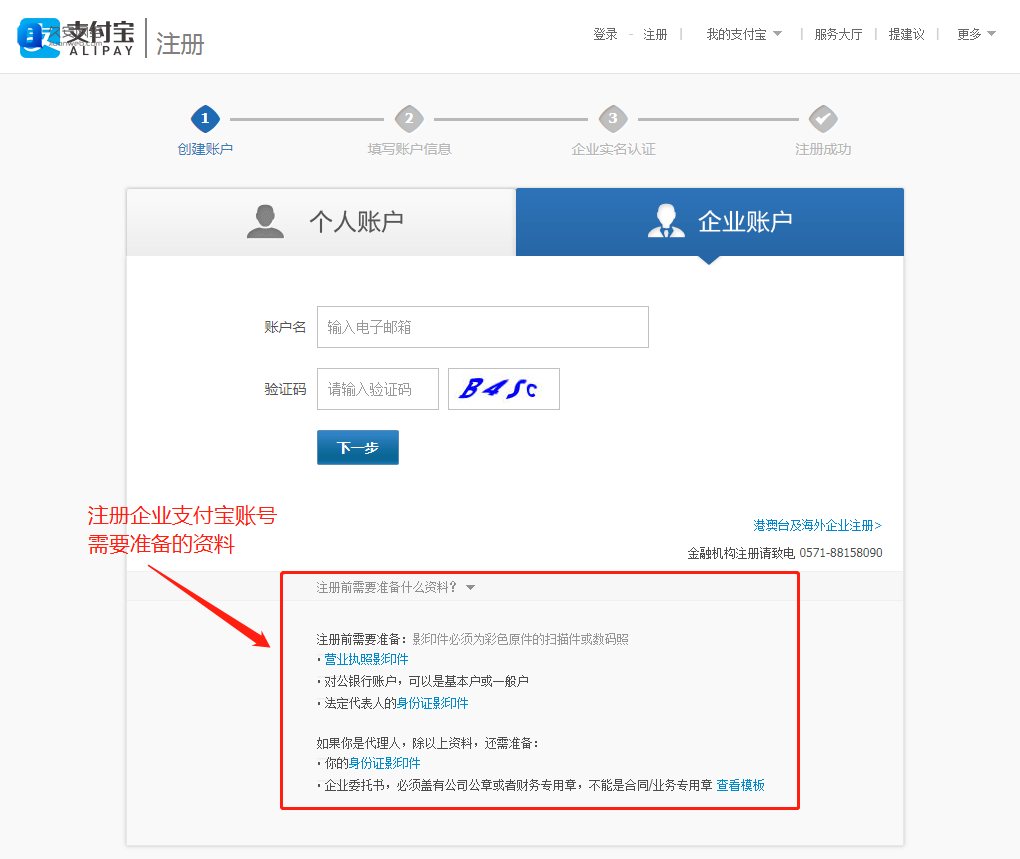Switch to the 个人账户 tab
Image resolution: width=1020 pixels, height=859 pixels.
click(x=321, y=222)
